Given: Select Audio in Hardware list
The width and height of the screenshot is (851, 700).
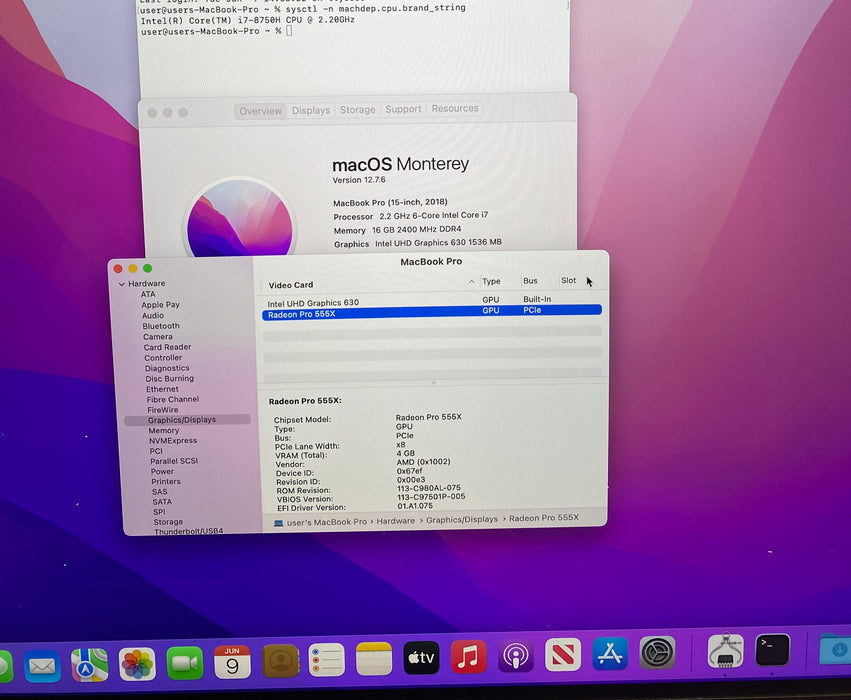Looking at the screenshot, I should click(153, 315).
